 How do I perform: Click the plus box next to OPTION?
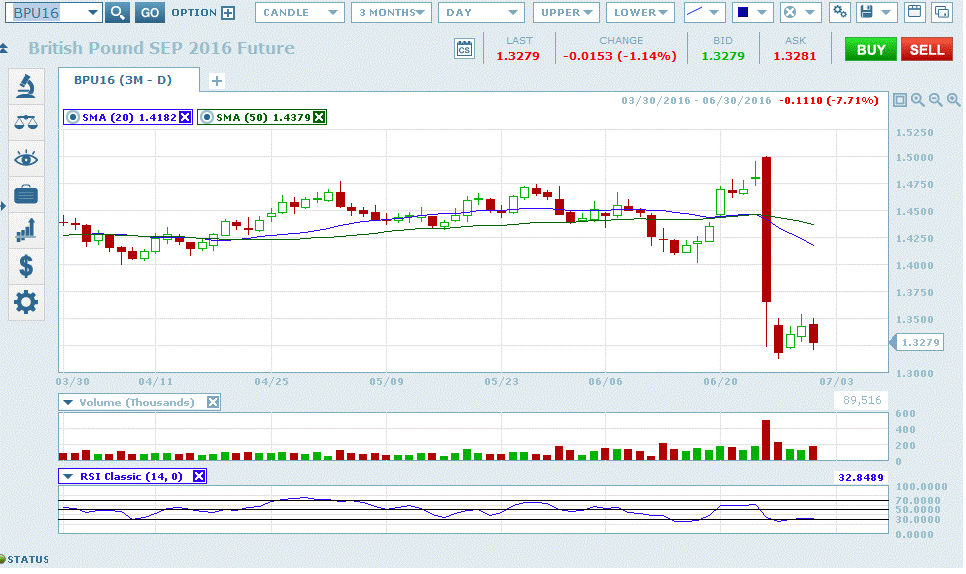228,12
